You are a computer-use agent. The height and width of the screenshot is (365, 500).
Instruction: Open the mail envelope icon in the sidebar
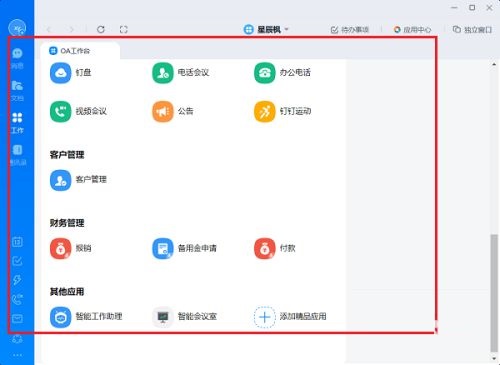(x=17, y=319)
